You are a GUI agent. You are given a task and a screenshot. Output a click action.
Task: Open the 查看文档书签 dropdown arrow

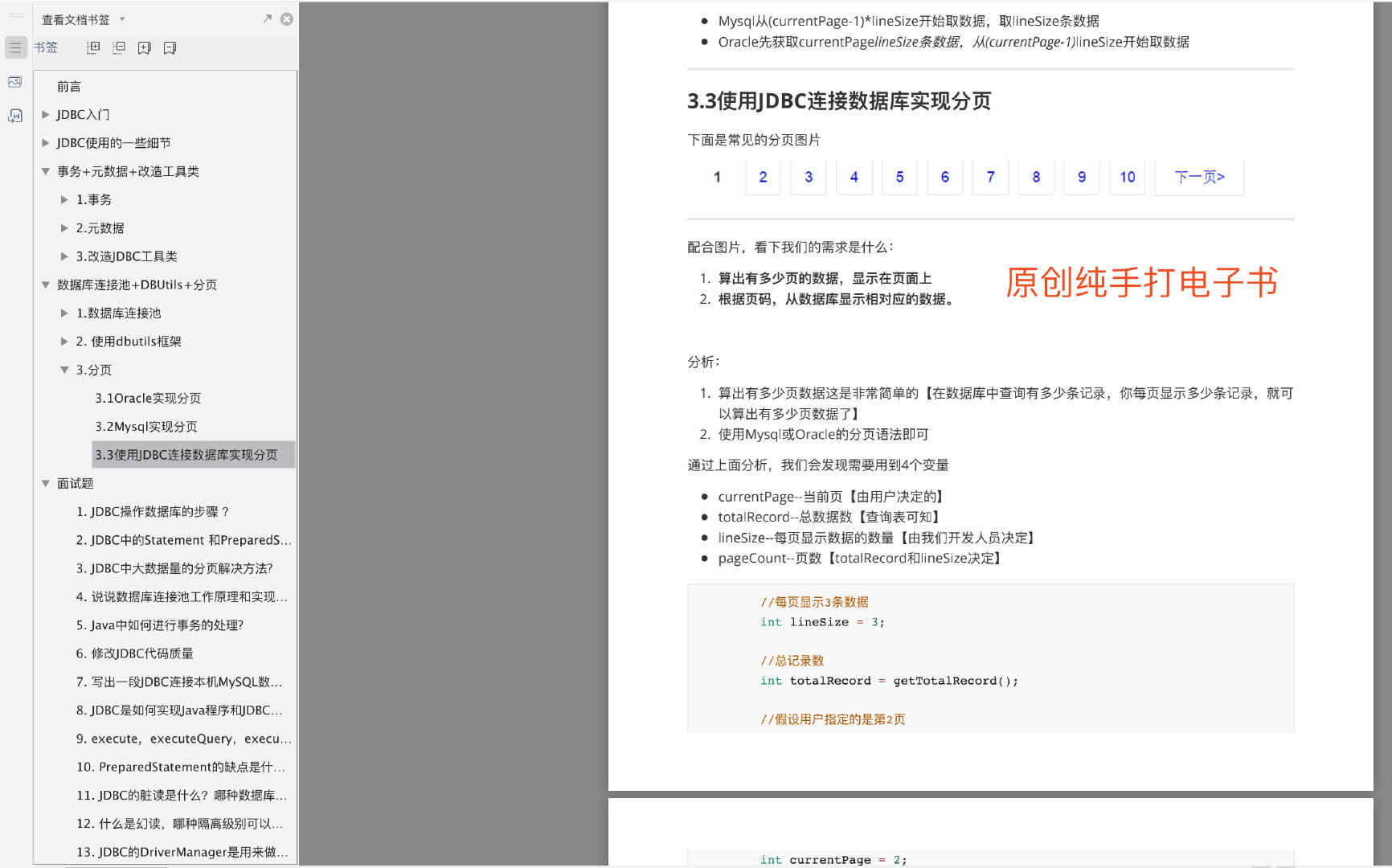pyautogui.click(x=122, y=18)
